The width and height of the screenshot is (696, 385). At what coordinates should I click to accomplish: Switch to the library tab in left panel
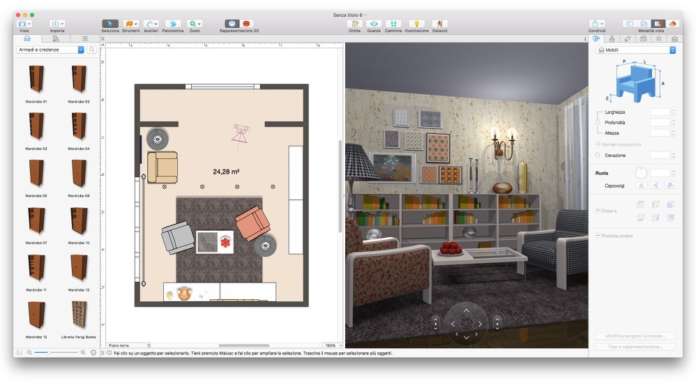[x=27, y=39]
